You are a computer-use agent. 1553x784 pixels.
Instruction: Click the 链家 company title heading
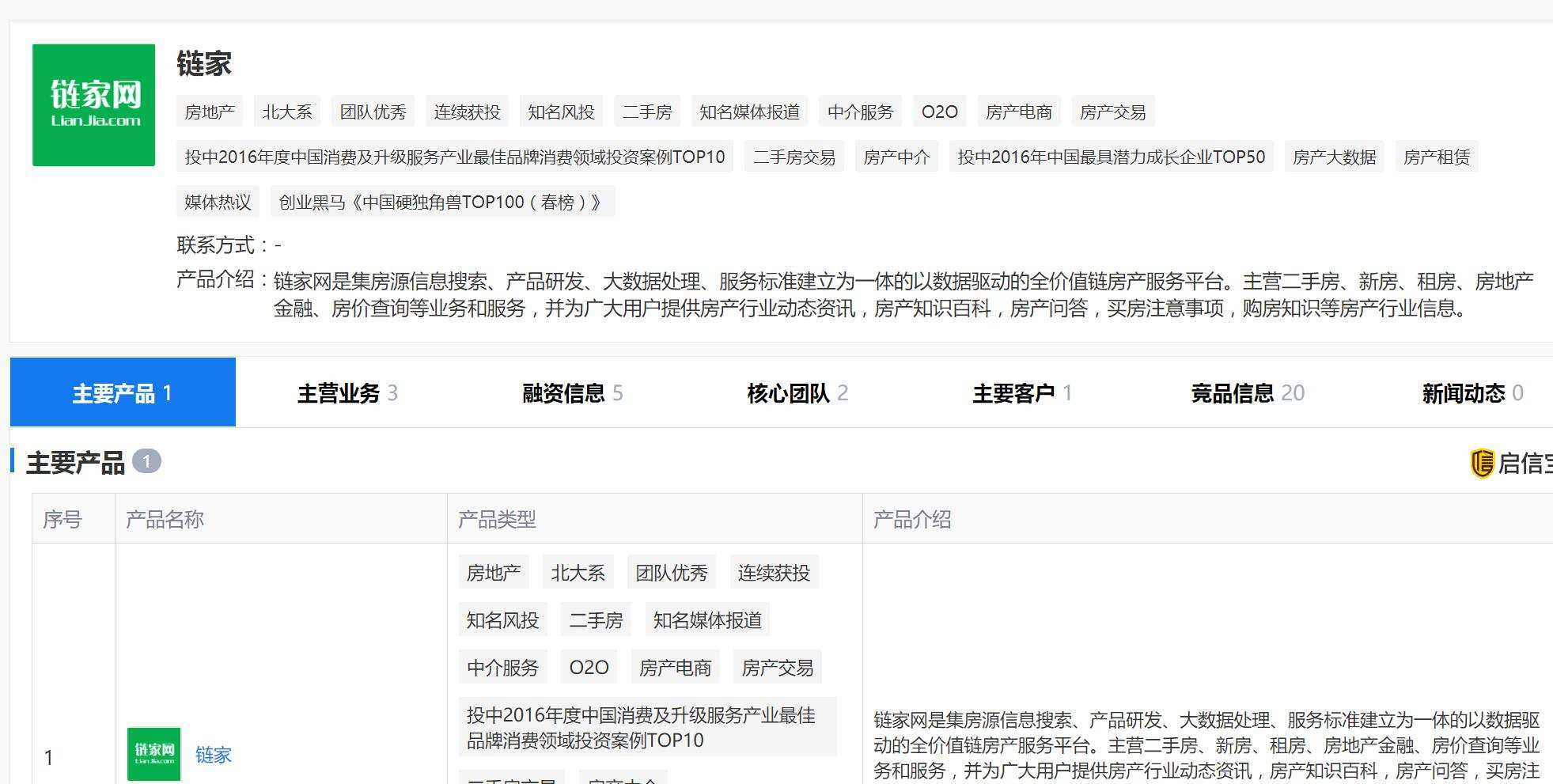[204, 63]
